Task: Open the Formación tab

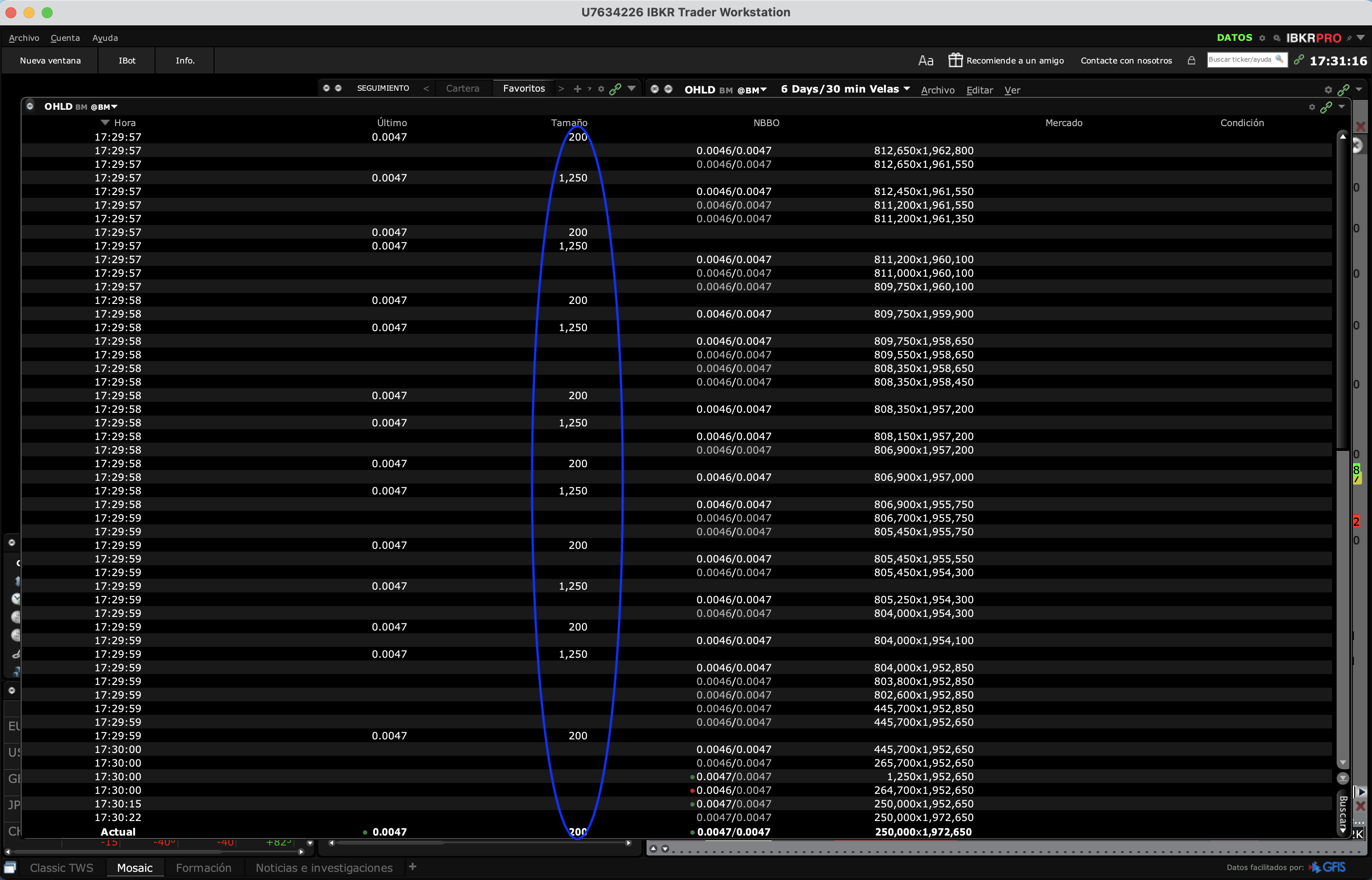Action: (x=203, y=868)
